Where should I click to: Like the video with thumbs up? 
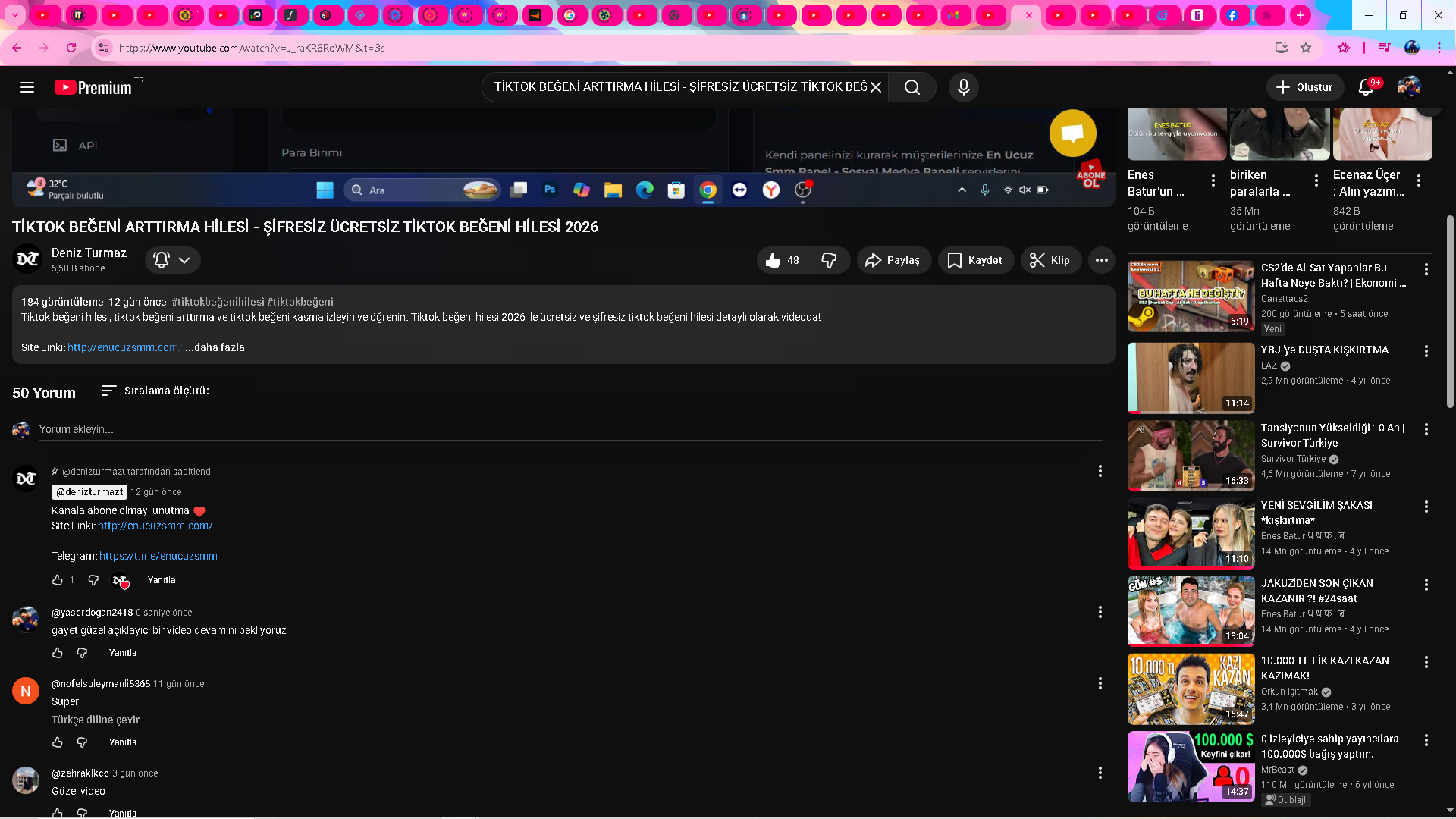pyautogui.click(x=783, y=260)
